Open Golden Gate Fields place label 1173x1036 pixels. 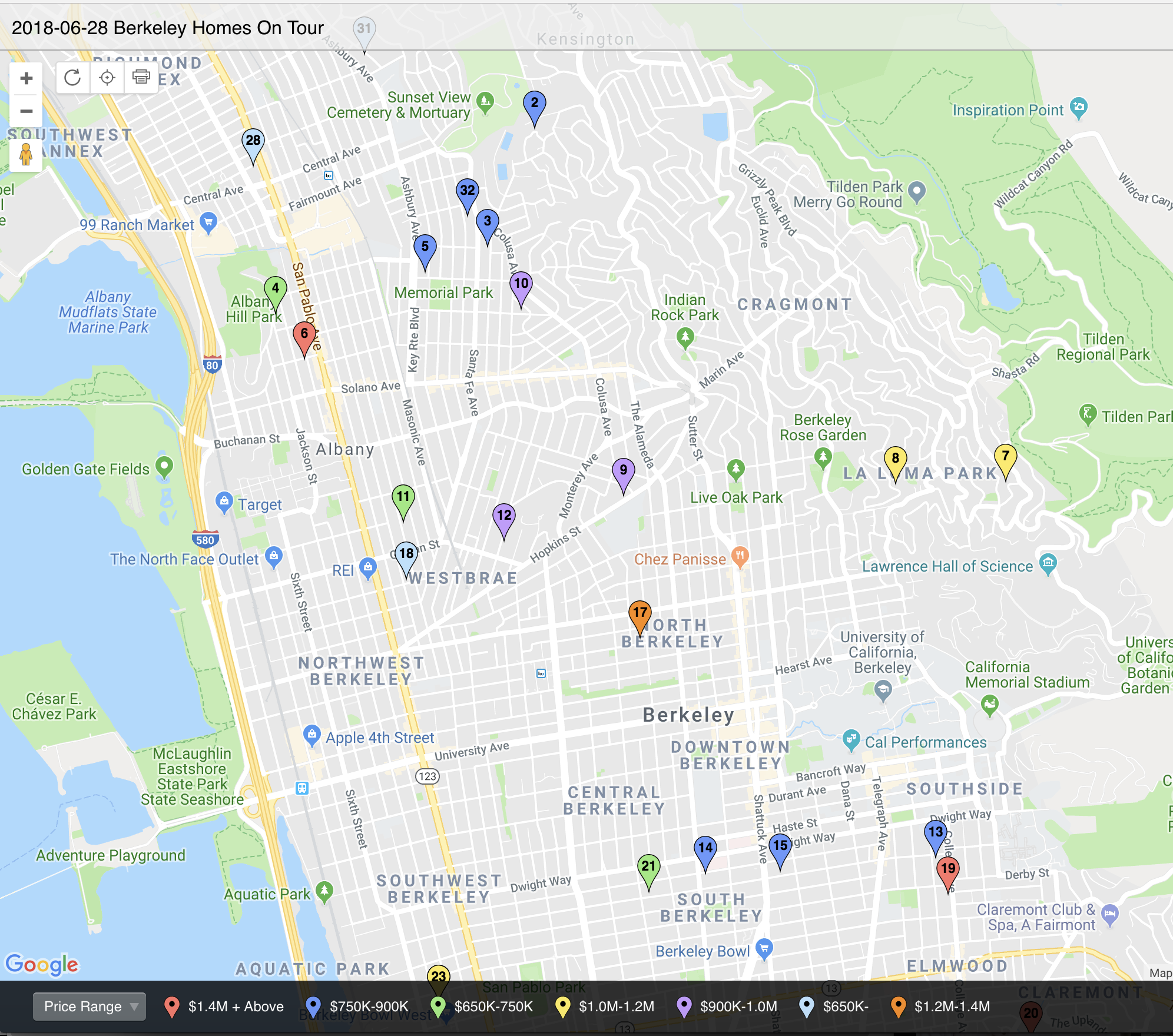pos(86,469)
